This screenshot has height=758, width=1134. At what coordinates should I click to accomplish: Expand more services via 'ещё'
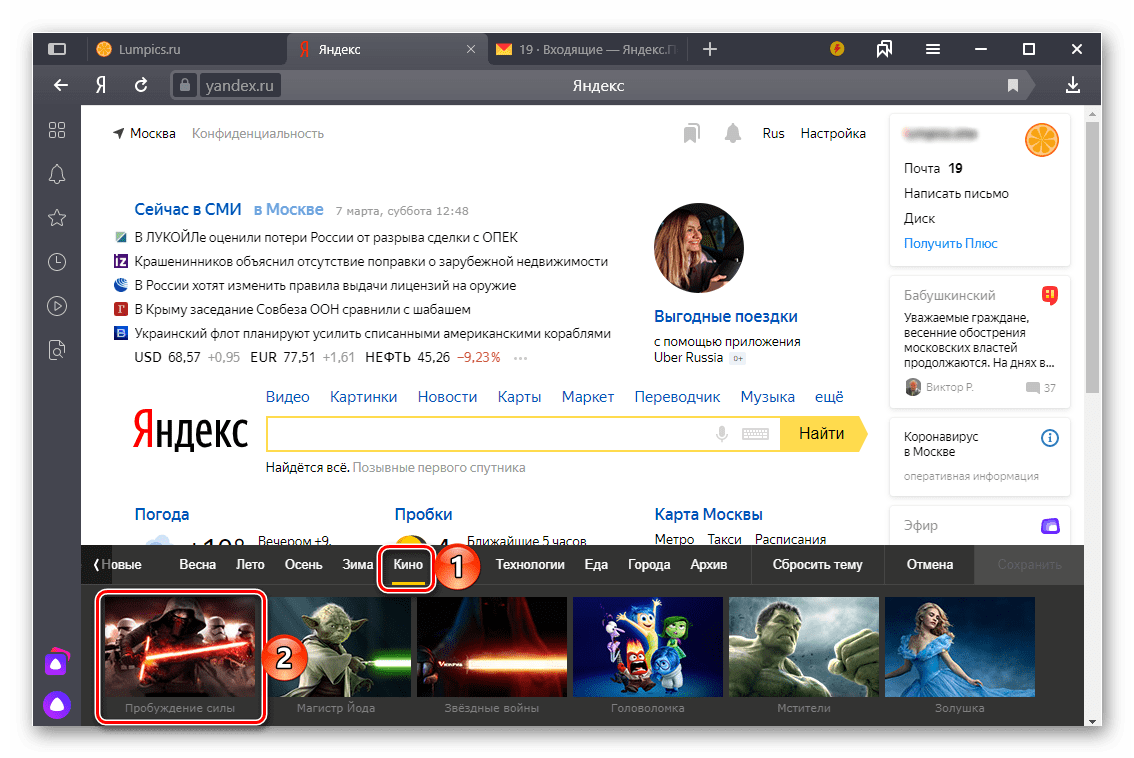coord(829,397)
